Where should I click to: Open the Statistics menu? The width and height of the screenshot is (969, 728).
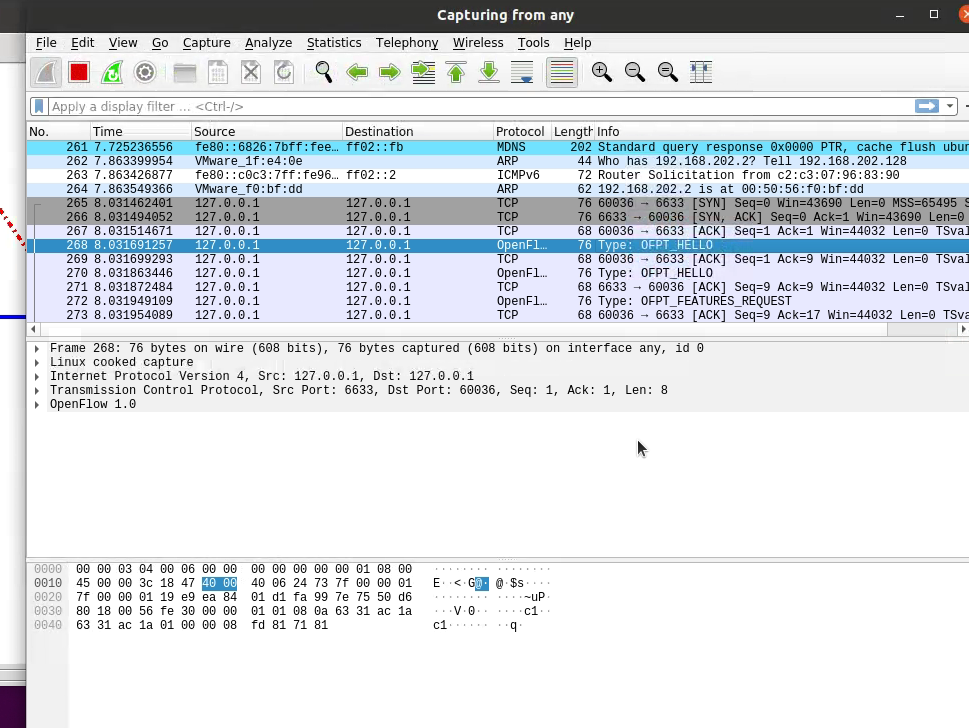pyautogui.click(x=334, y=43)
